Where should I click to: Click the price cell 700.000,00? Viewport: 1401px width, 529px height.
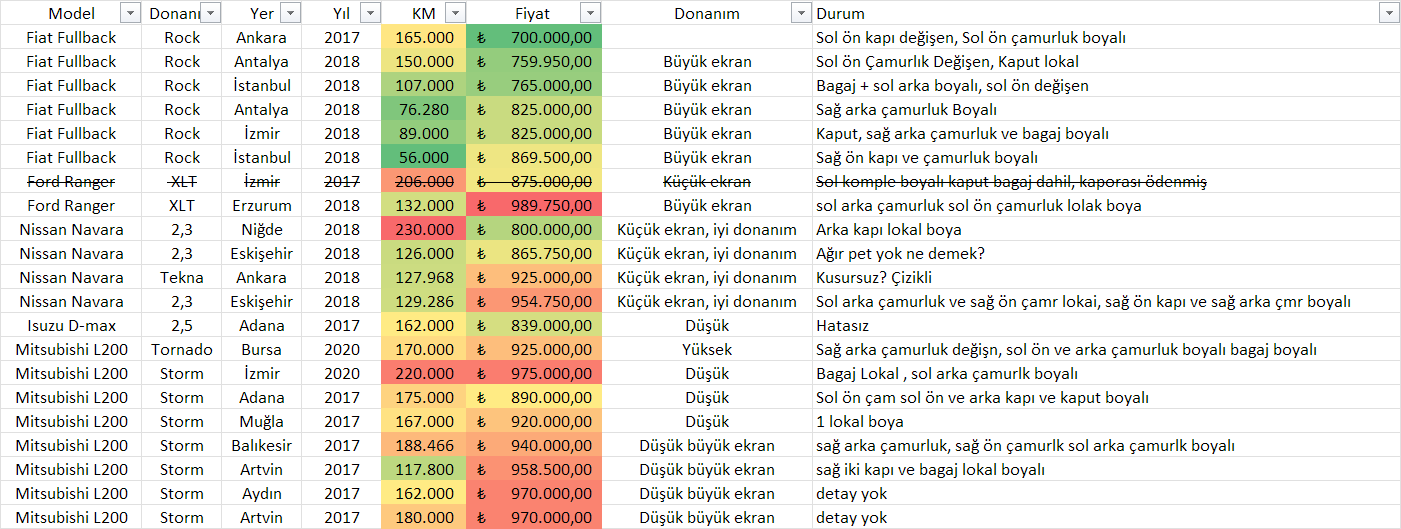point(534,37)
